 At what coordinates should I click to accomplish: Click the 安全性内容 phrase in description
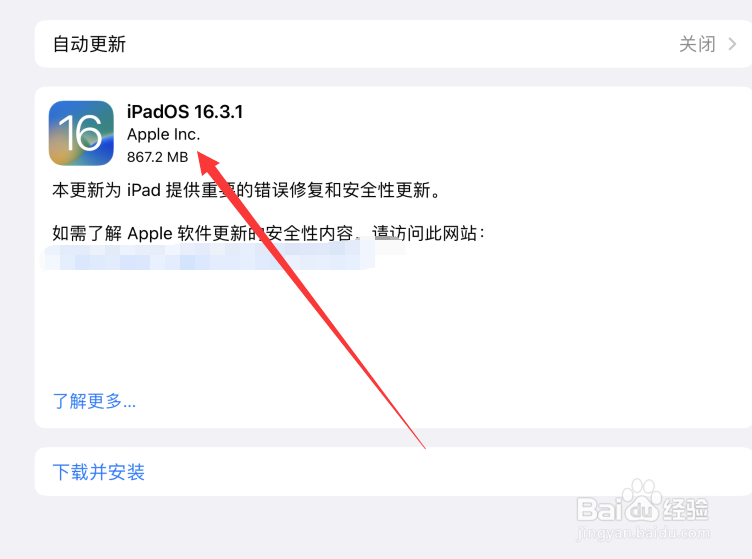[x=309, y=233]
